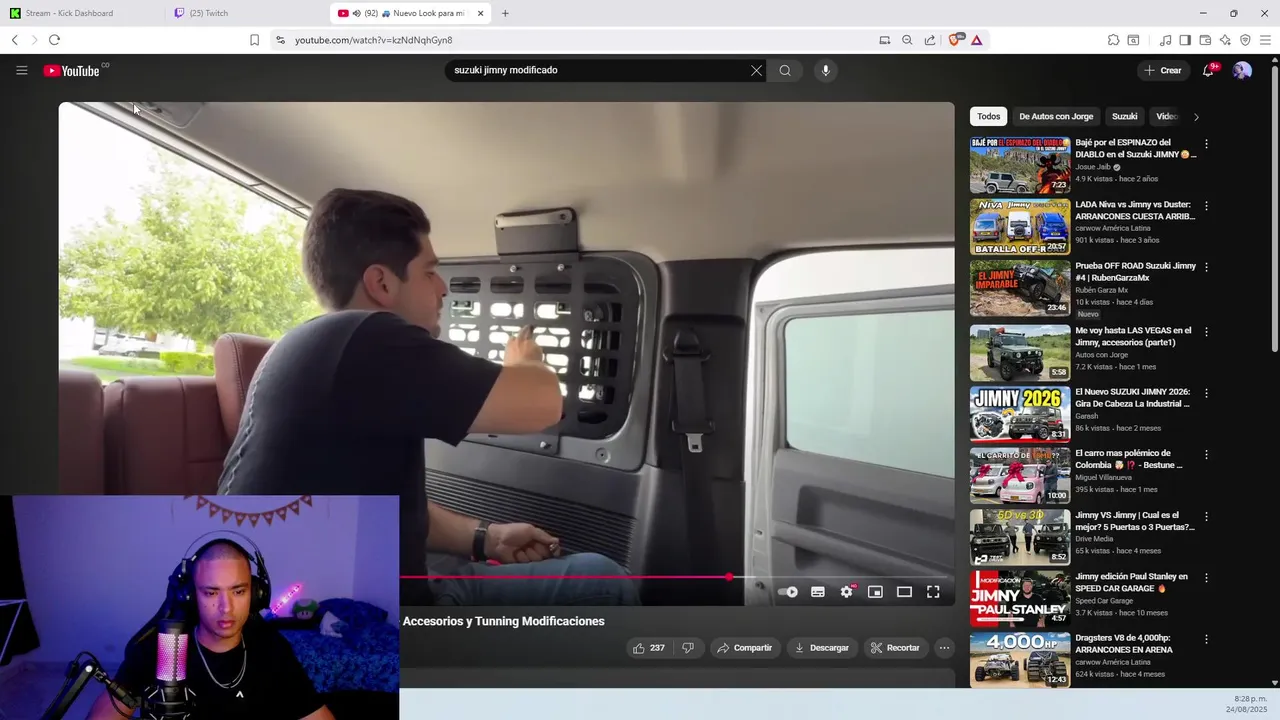
Task: Open the Brave wallet icon
Action: (x=1205, y=40)
